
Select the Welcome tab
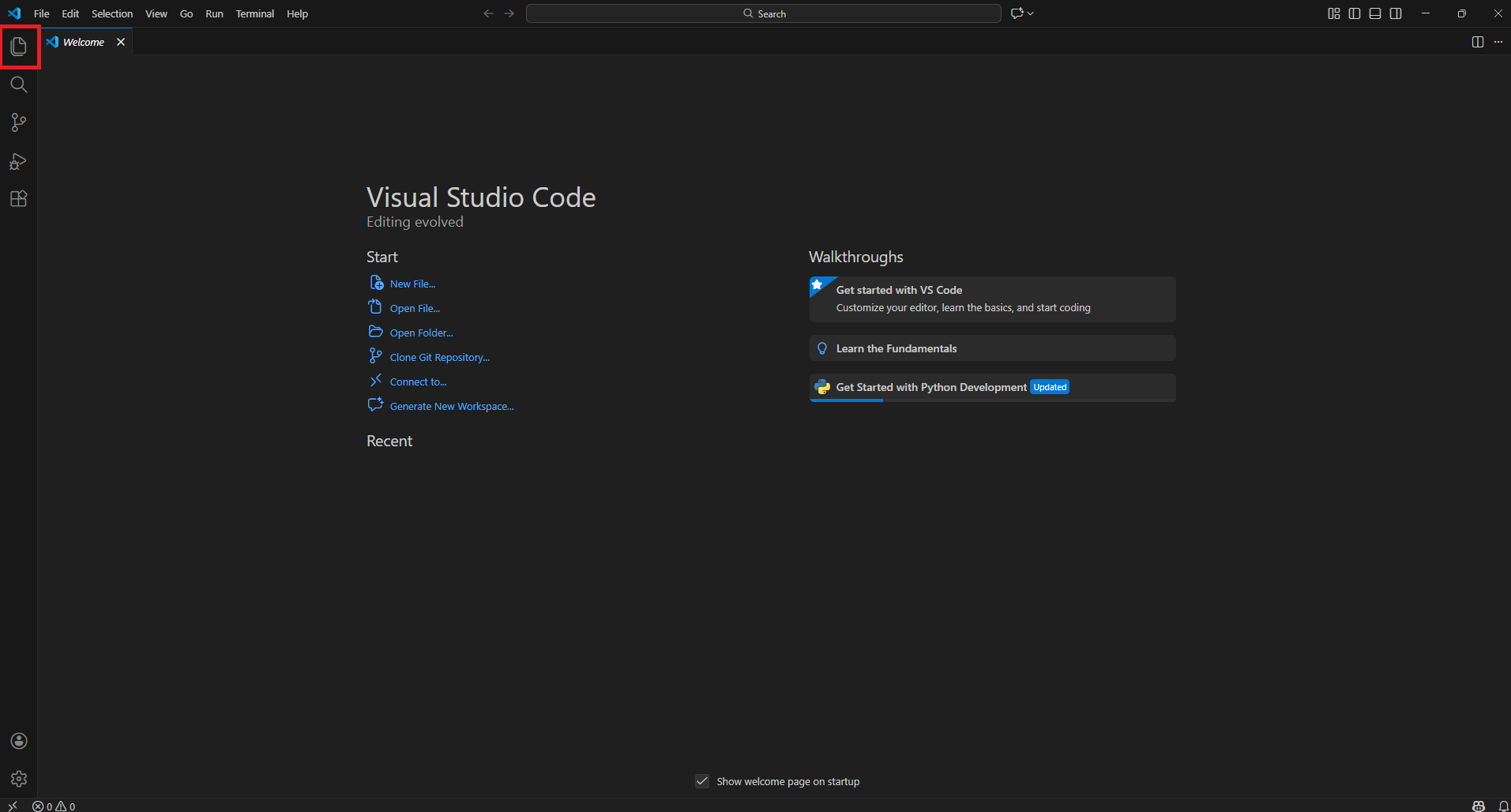coord(84,42)
